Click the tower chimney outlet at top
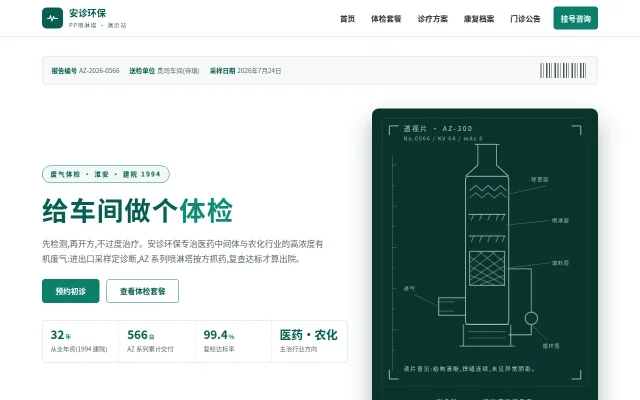640x400 pixels. pos(487,160)
